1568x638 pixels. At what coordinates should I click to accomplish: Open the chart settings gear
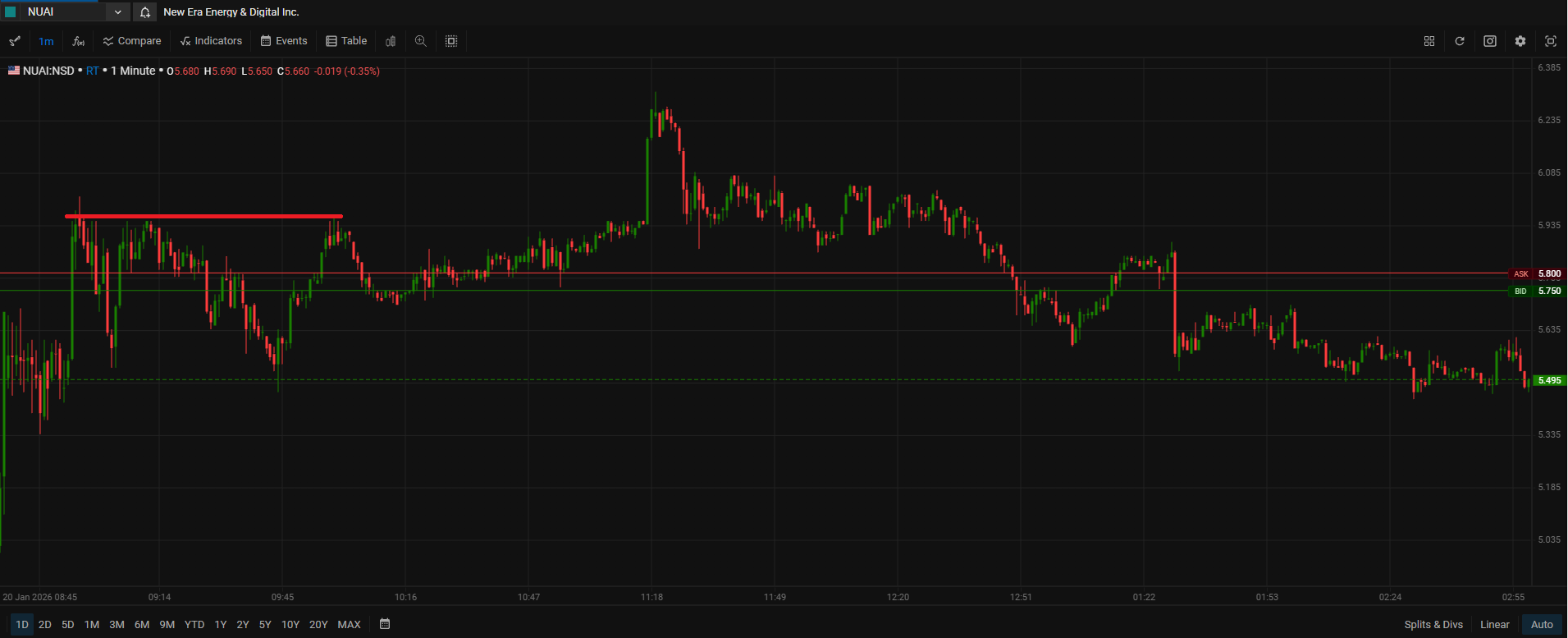[1520, 41]
